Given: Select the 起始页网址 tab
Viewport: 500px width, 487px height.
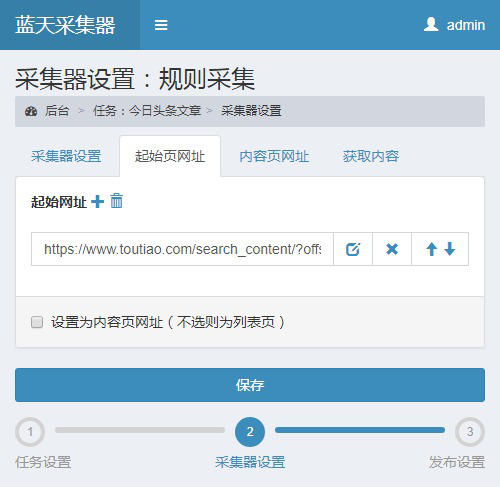Looking at the screenshot, I should tap(170, 156).
